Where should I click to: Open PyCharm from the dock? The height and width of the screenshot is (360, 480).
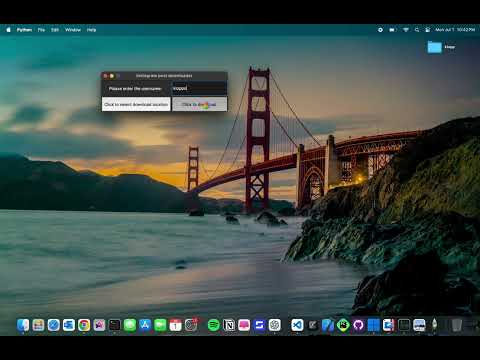click(343, 325)
